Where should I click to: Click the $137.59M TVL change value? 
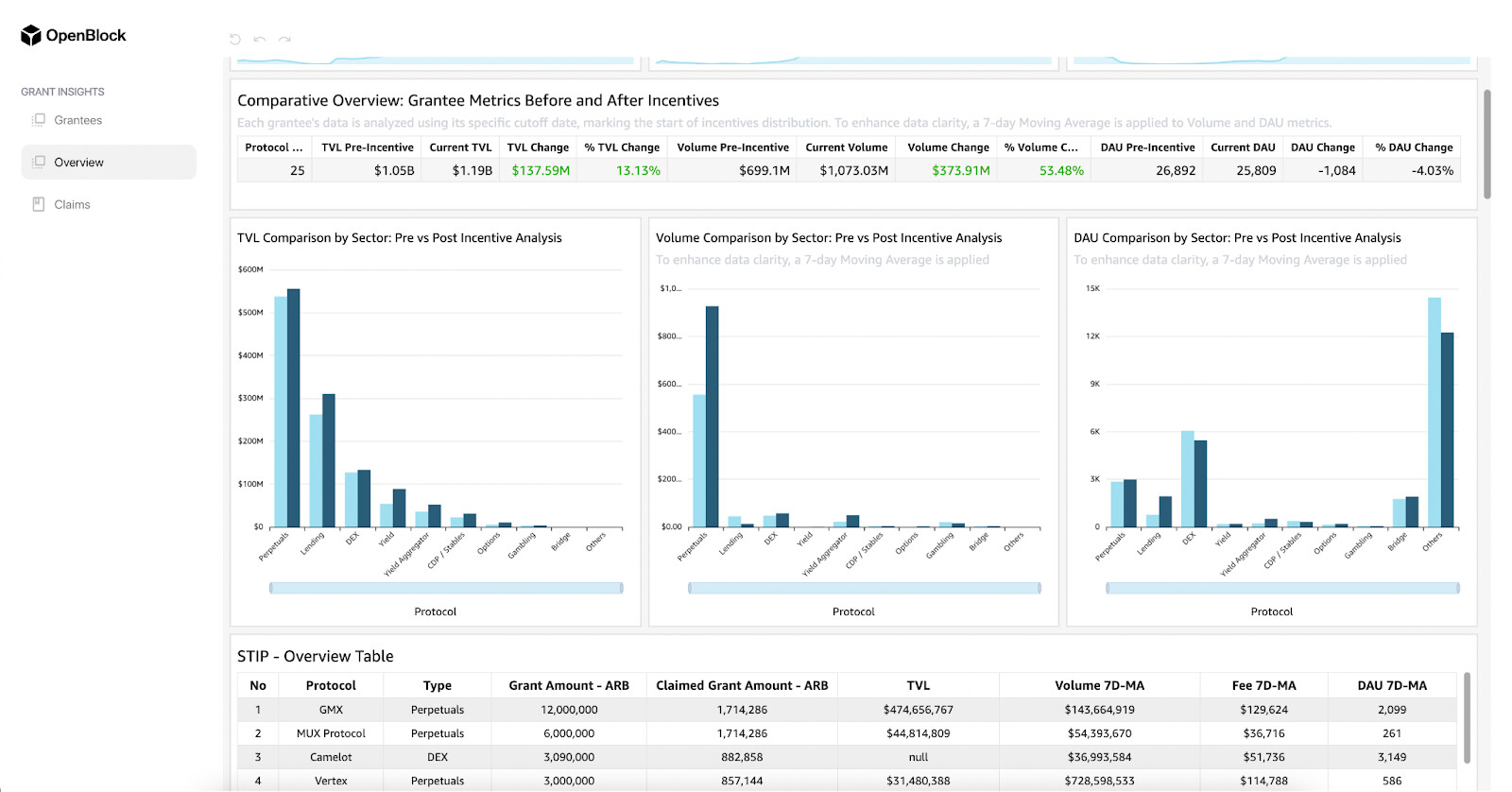pyautogui.click(x=541, y=171)
